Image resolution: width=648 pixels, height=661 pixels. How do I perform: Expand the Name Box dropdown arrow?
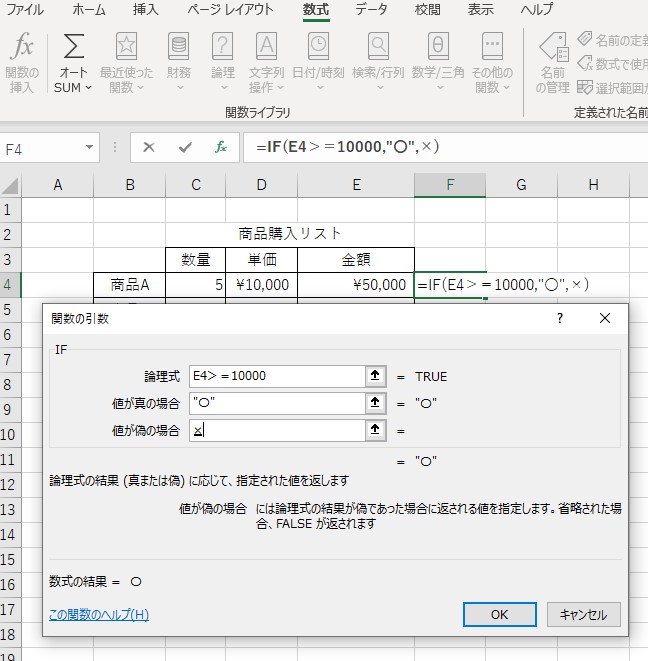90,148
